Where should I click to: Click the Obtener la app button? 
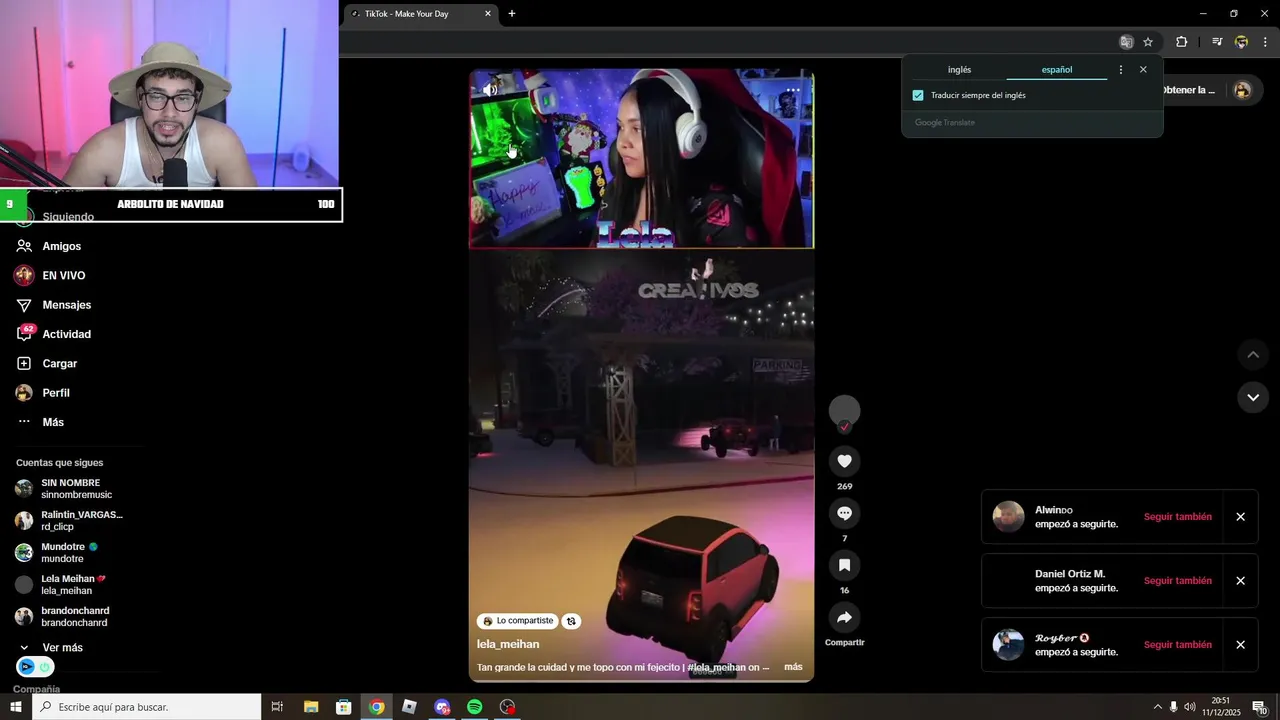(1190, 90)
